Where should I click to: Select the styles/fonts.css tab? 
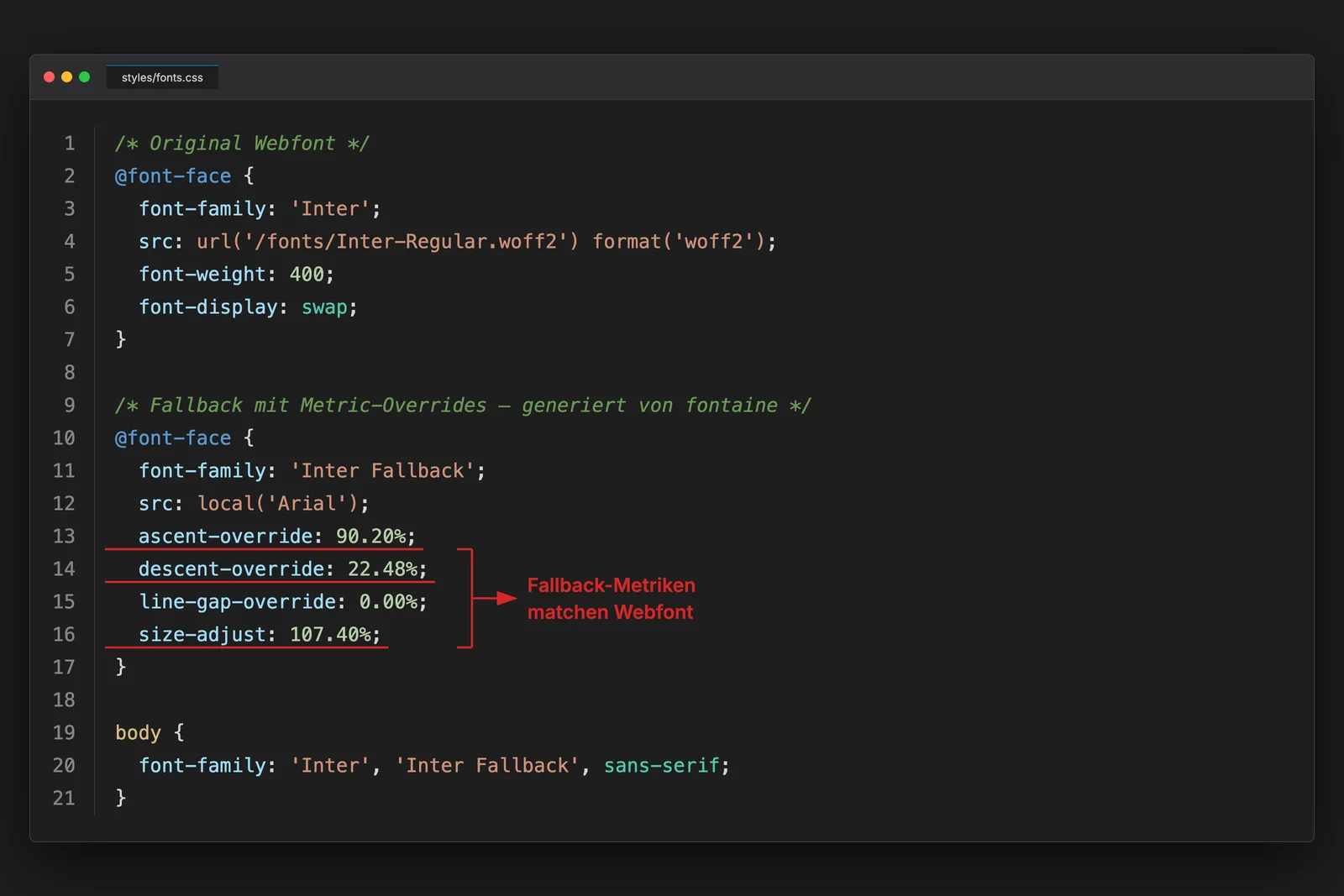click(162, 77)
